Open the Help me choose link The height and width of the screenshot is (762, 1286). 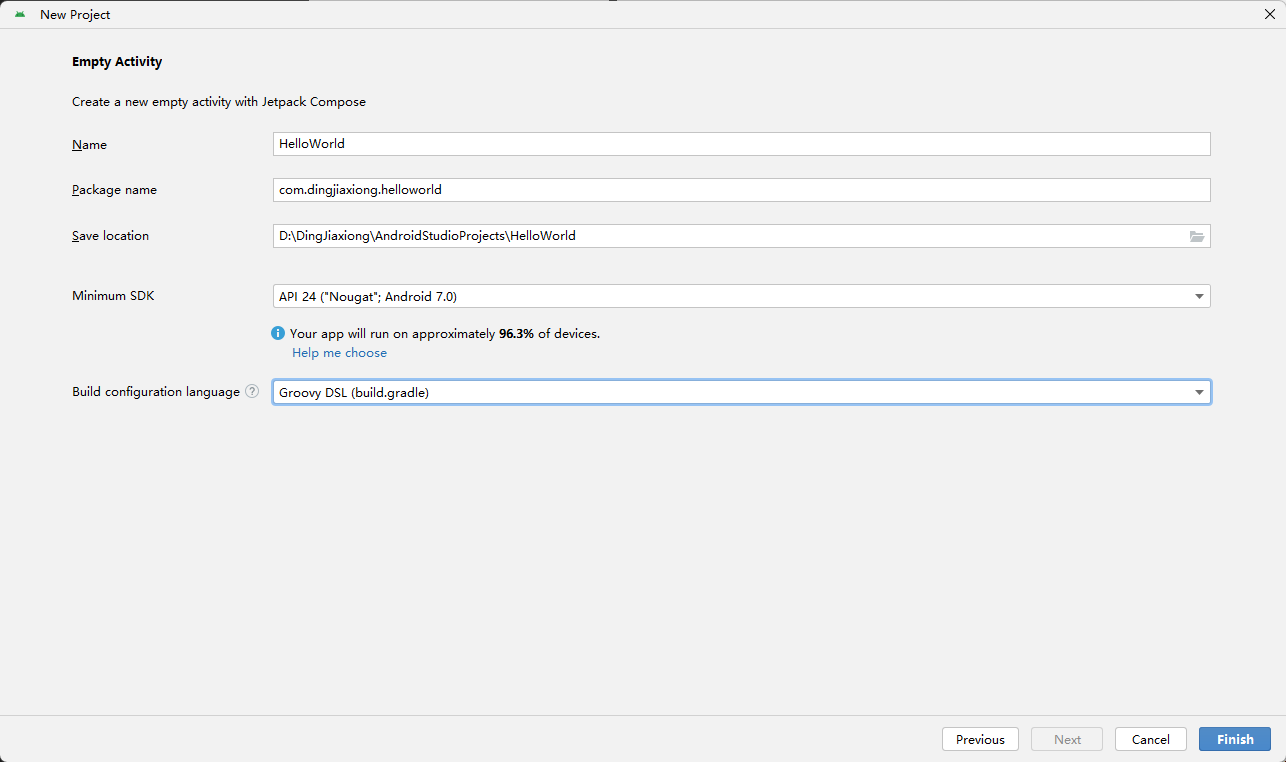coord(339,353)
